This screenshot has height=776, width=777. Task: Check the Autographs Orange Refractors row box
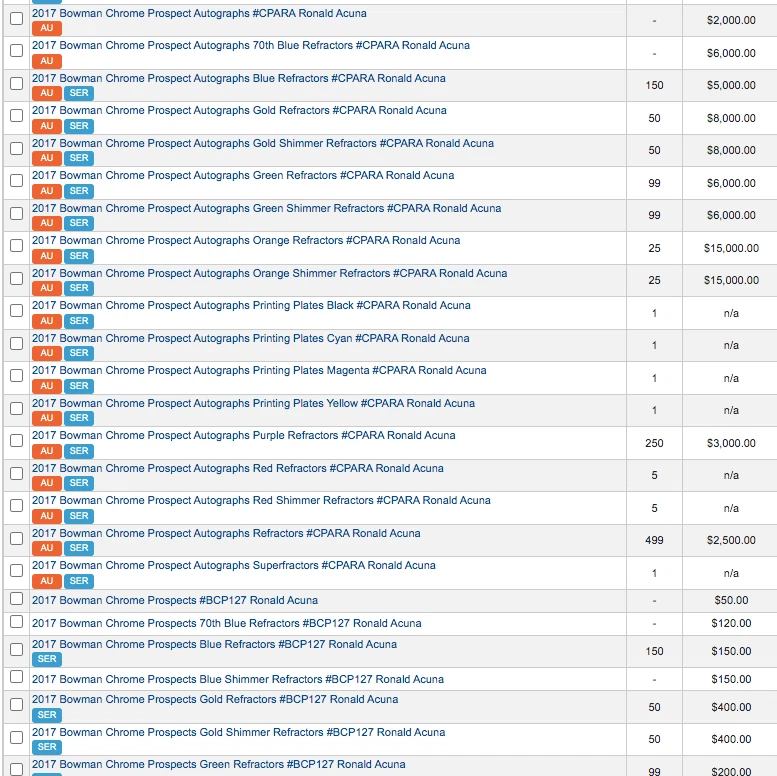(x=16, y=245)
